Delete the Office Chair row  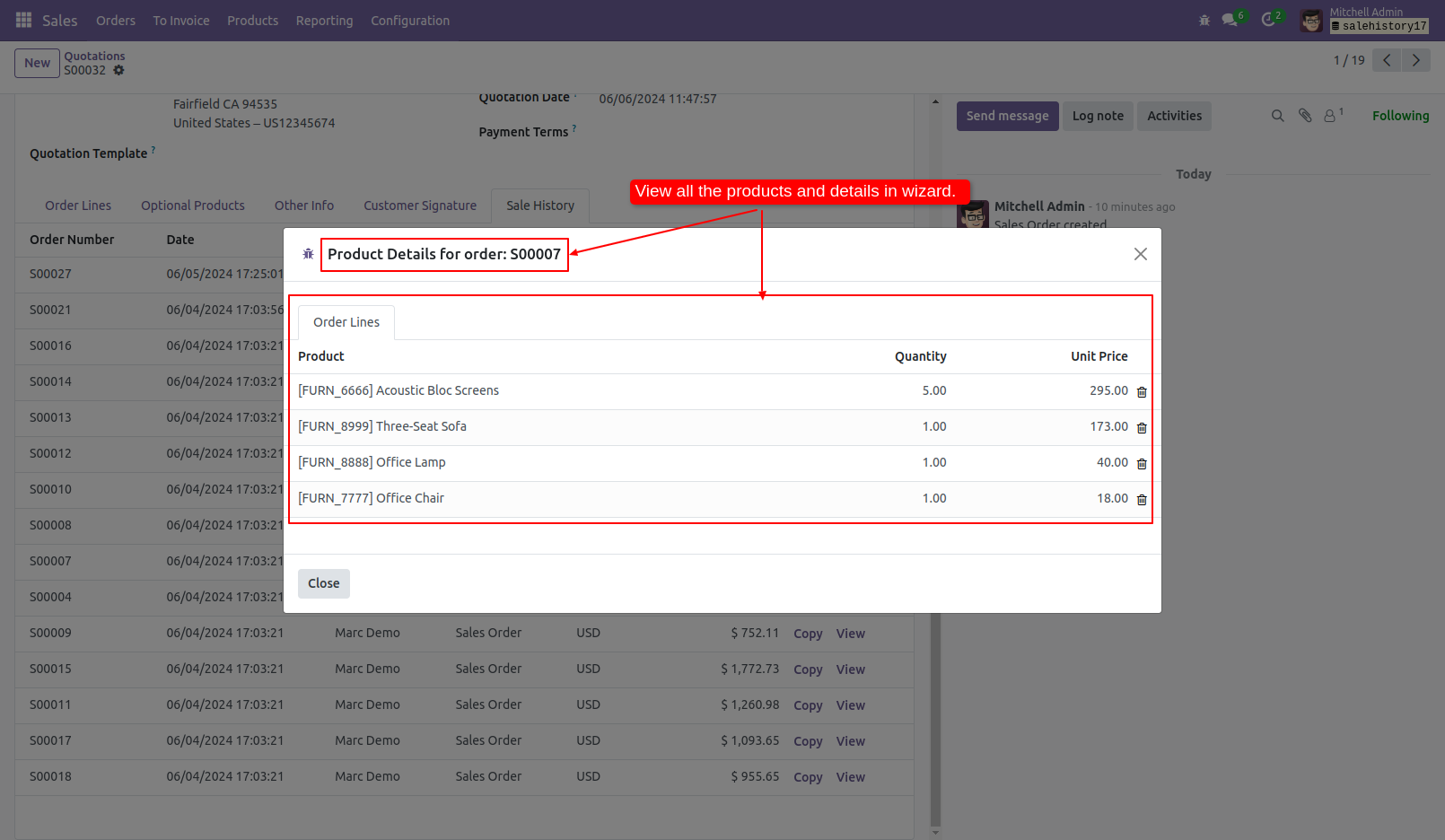[x=1142, y=500]
